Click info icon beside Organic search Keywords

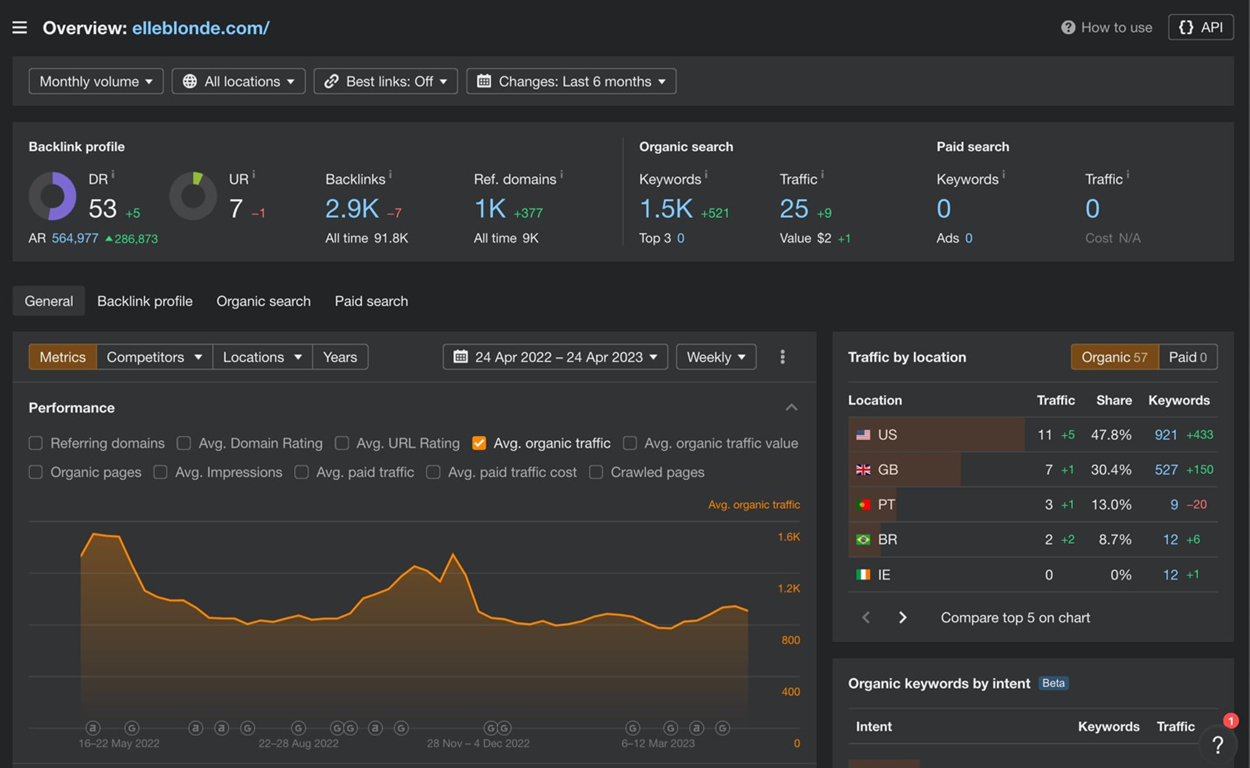[706, 175]
